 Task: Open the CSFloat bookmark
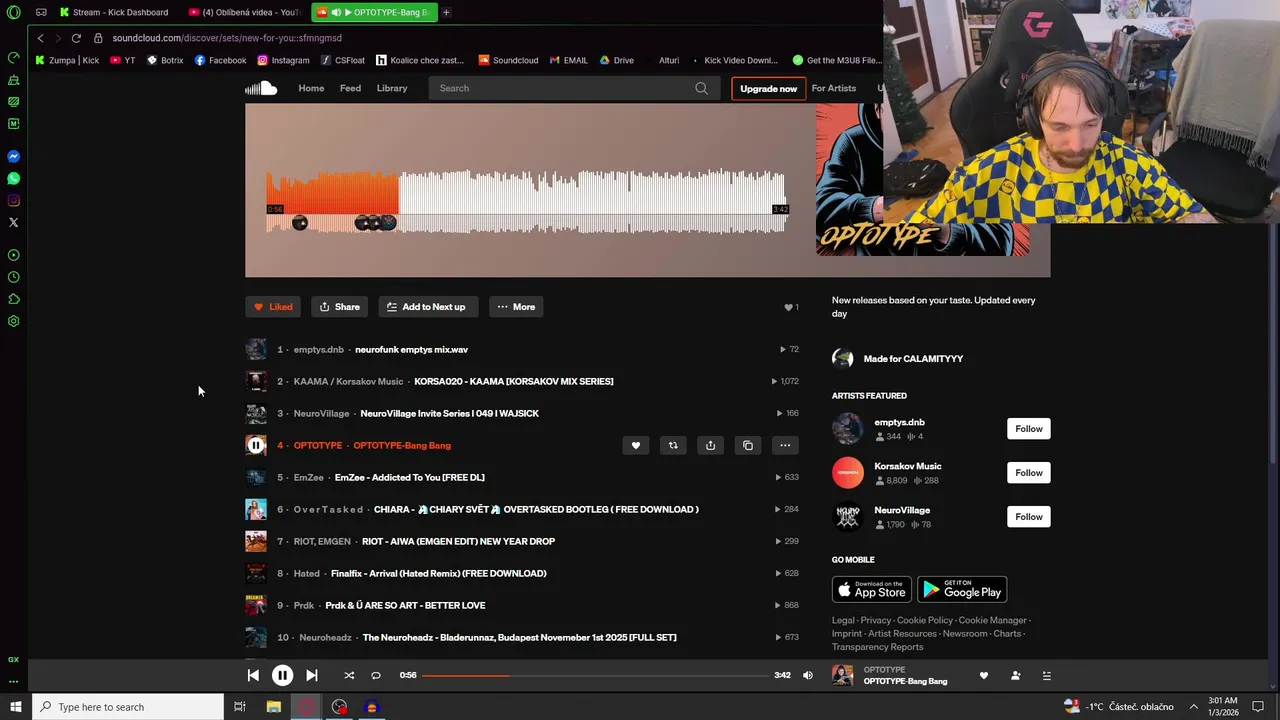pos(343,60)
